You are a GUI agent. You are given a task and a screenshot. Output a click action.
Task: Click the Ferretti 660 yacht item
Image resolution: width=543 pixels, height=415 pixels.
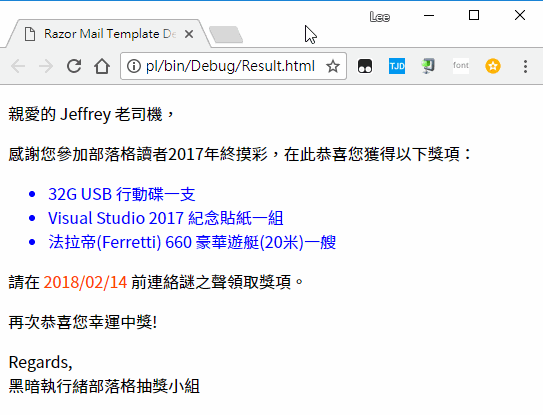192,242
